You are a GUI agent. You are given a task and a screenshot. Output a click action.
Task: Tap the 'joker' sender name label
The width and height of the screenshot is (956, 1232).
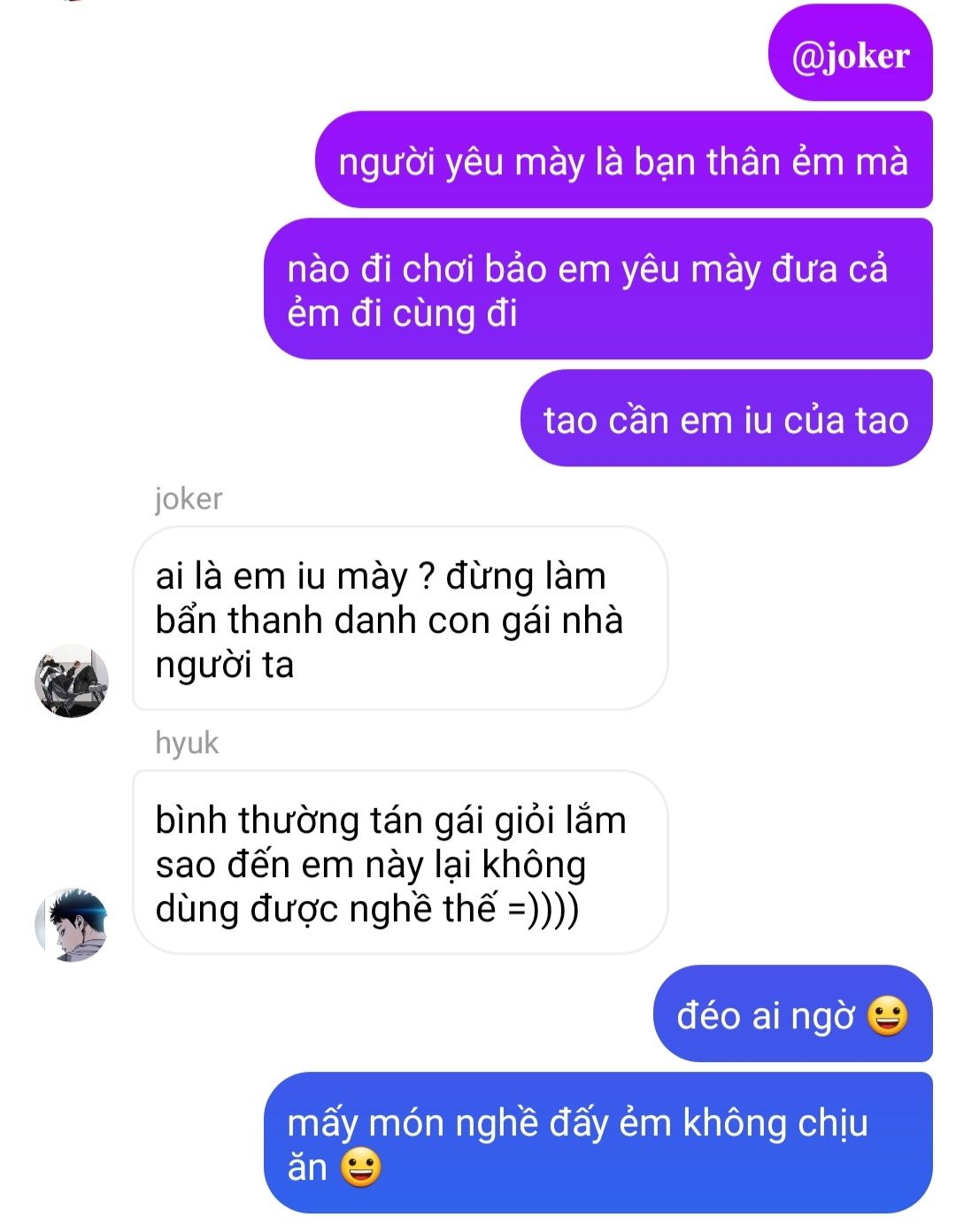click(189, 498)
